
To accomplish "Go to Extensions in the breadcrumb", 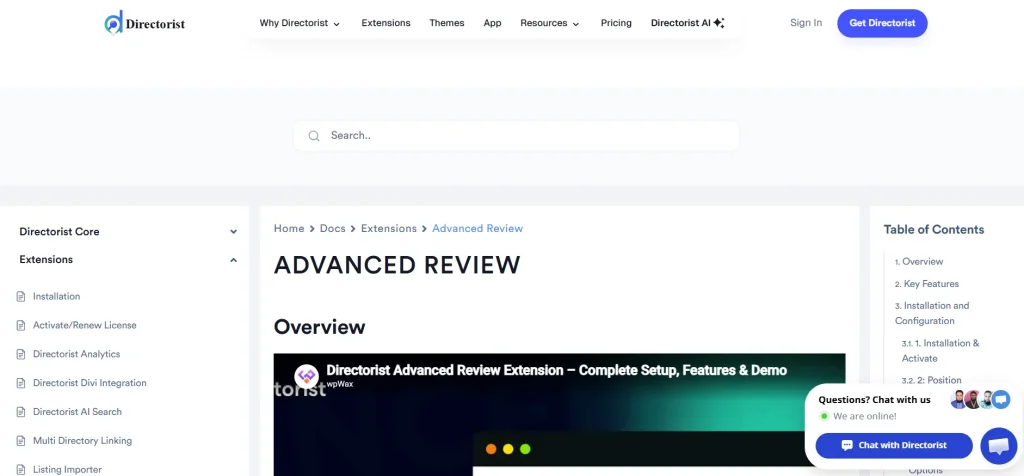I will pos(389,229).
